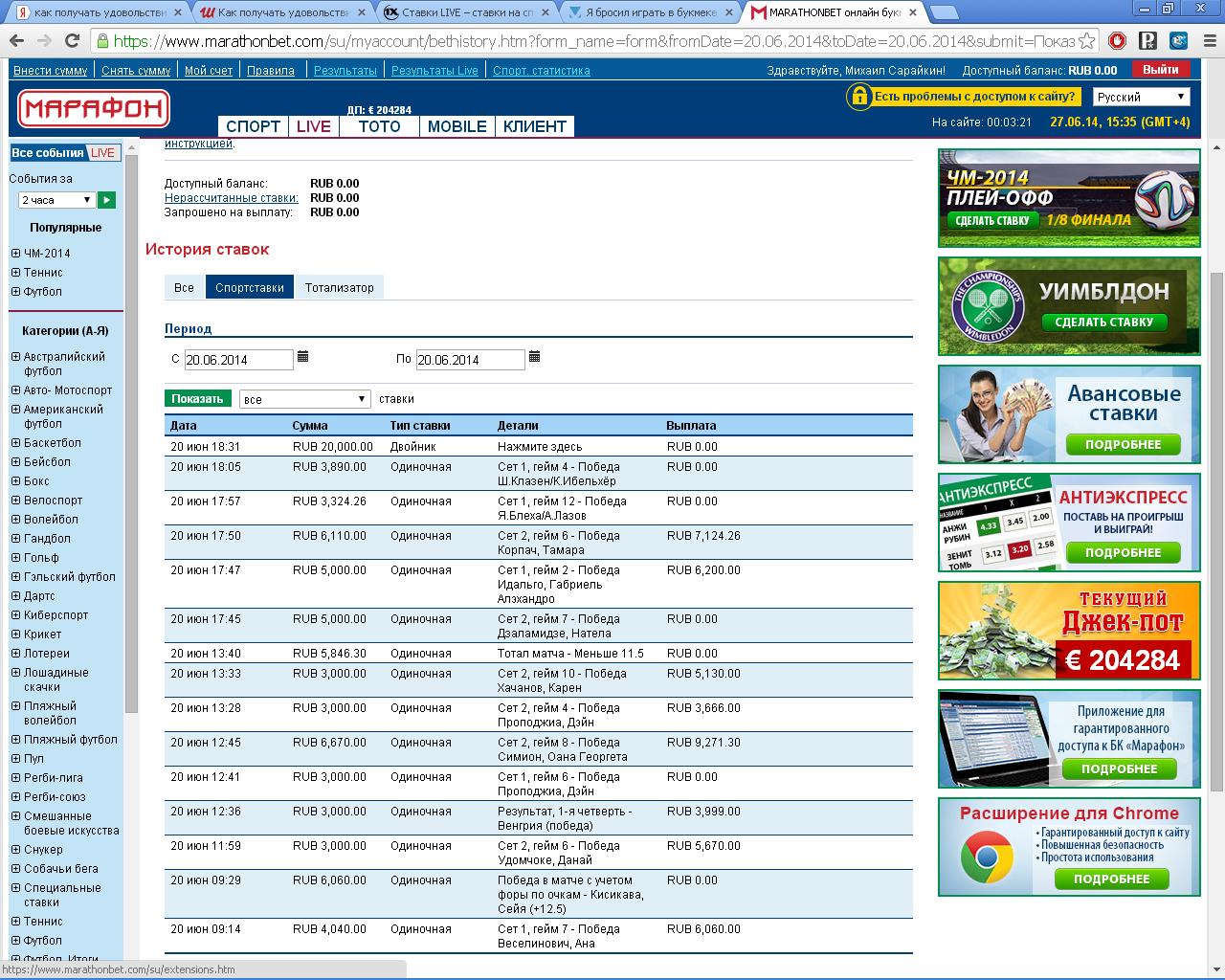Reload the page with the refresh icon
Viewport: 1225px width, 980px height.
tap(72, 41)
